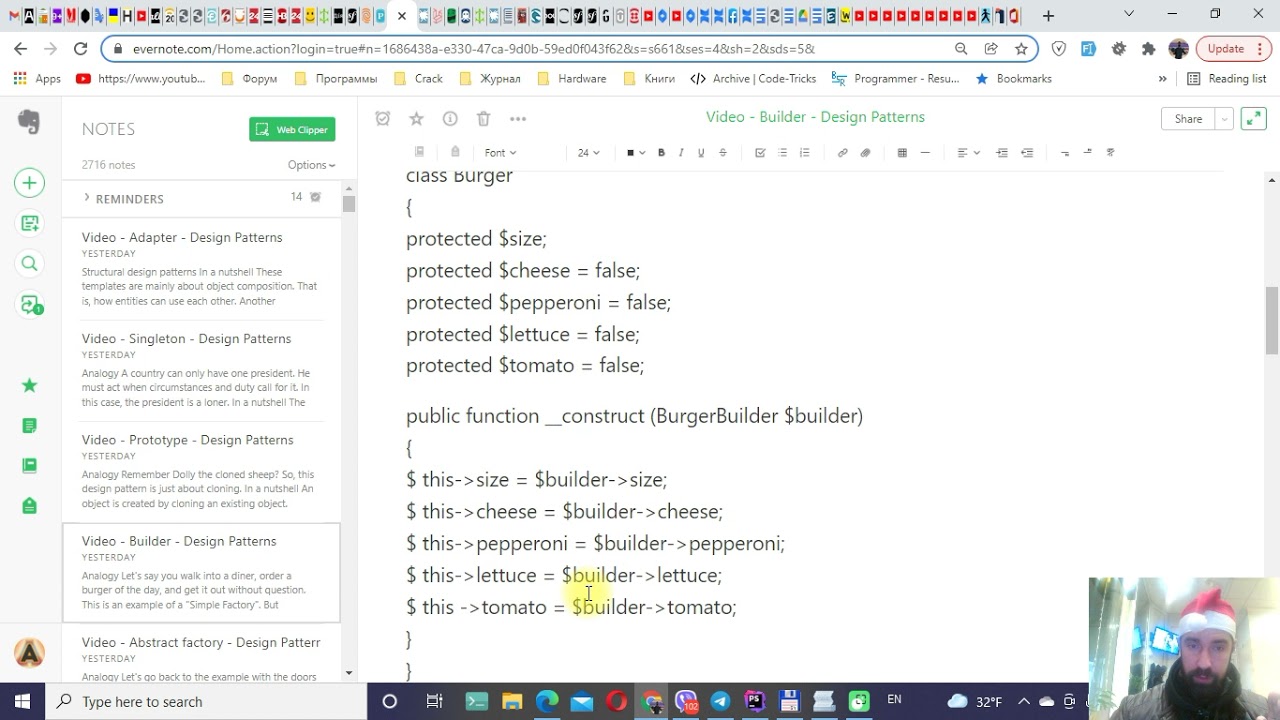The image size is (1280, 720).
Task: Open the Share options dropdown arrow
Action: coord(1224,119)
